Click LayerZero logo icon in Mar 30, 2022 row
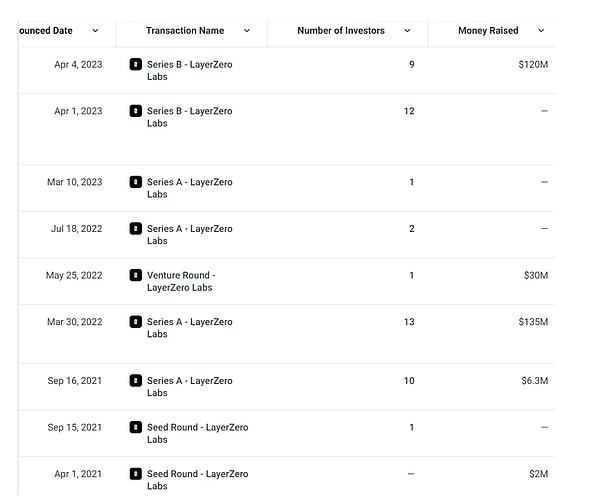This screenshot has height=498, width=600. pyautogui.click(x=136, y=322)
